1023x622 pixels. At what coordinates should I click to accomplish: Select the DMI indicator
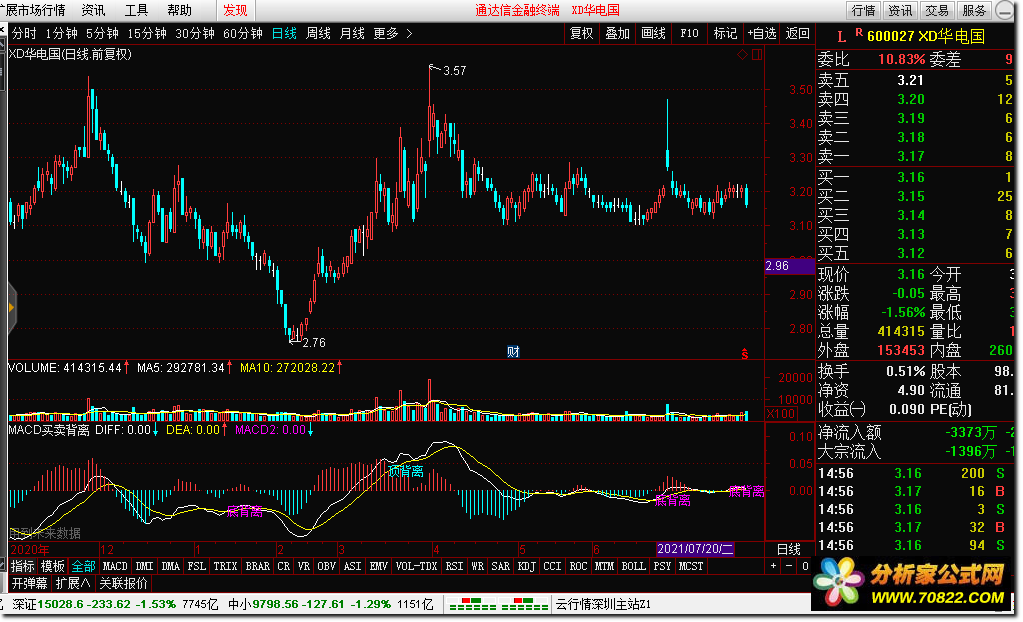click(144, 566)
